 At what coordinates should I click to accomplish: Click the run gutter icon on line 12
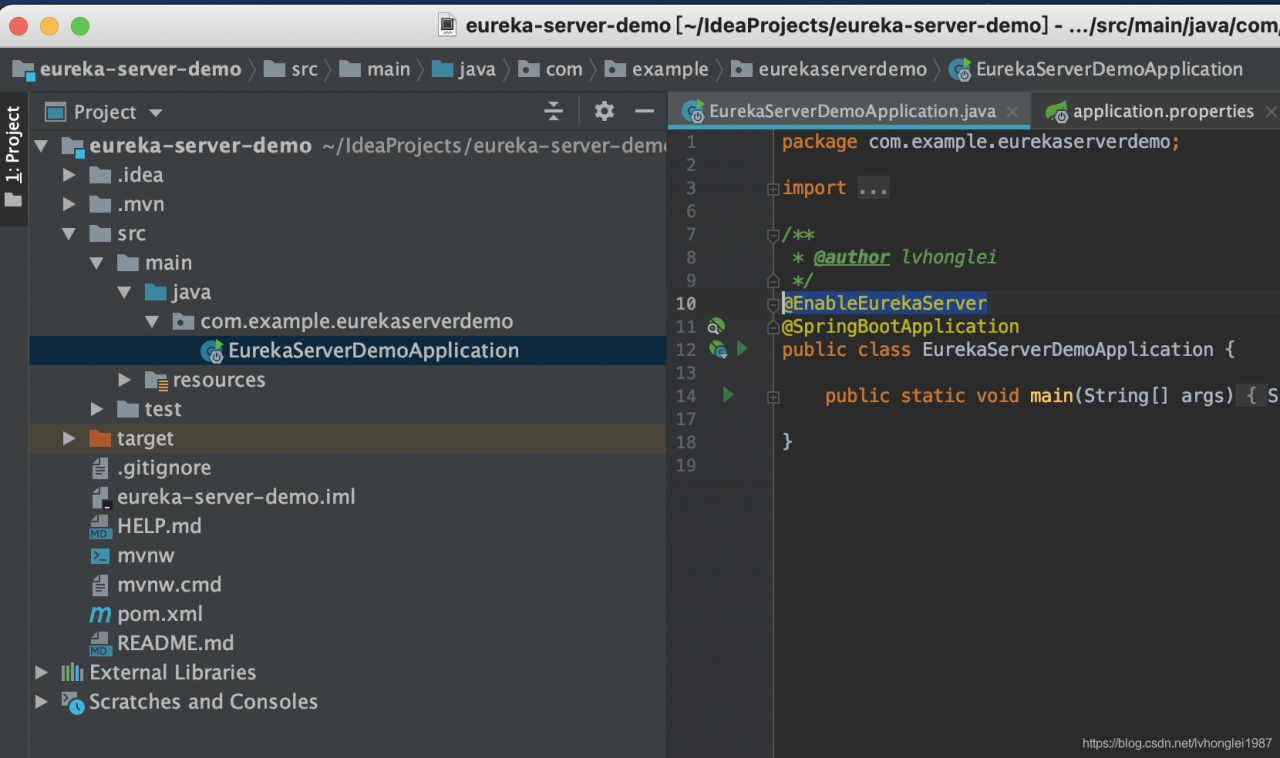point(742,349)
